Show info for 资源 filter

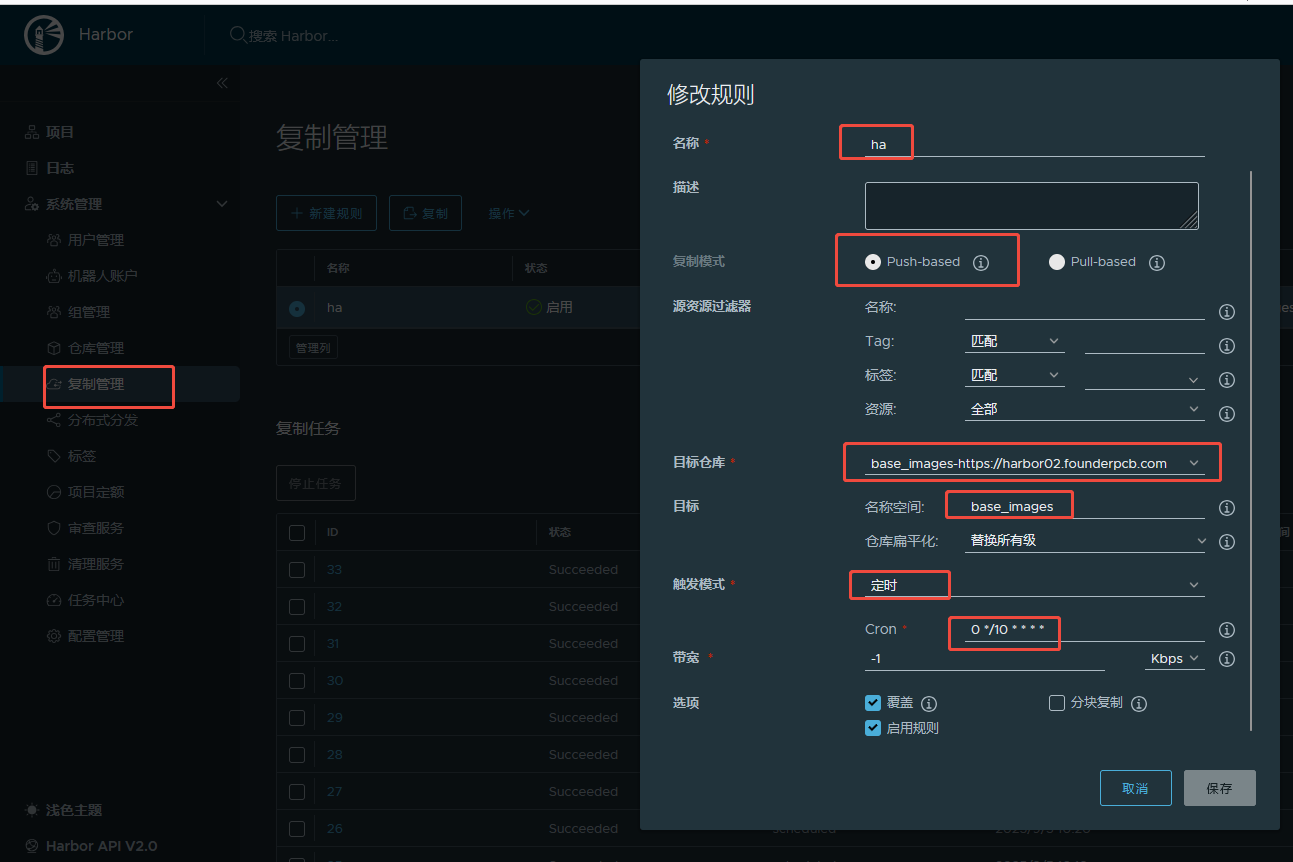pyautogui.click(x=1227, y=414)
